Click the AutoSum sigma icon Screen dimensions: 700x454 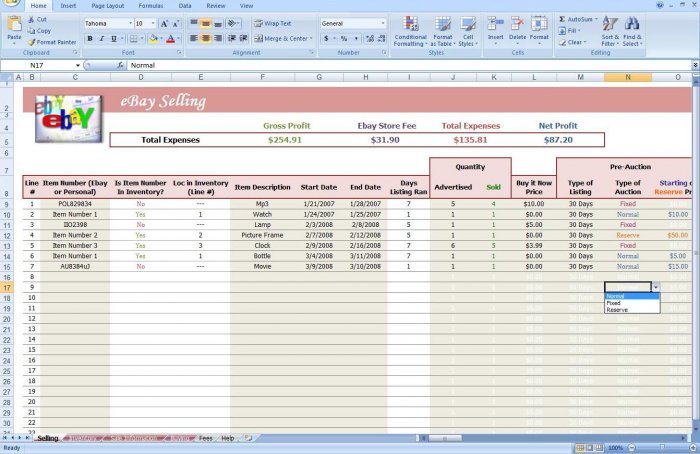coord(562,19)
